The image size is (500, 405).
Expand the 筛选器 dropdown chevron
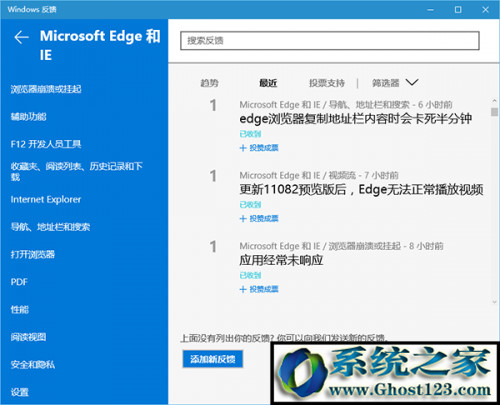pyautogui.click(x=412, y=82)
